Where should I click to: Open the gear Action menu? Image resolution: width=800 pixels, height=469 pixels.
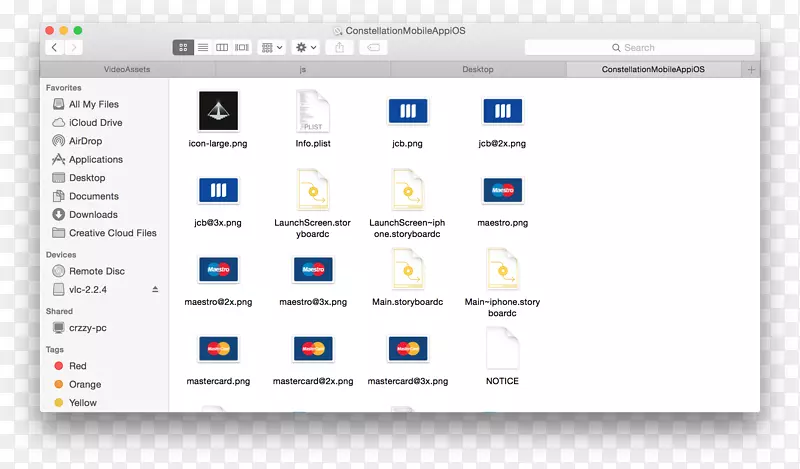(x=305, y=47)
